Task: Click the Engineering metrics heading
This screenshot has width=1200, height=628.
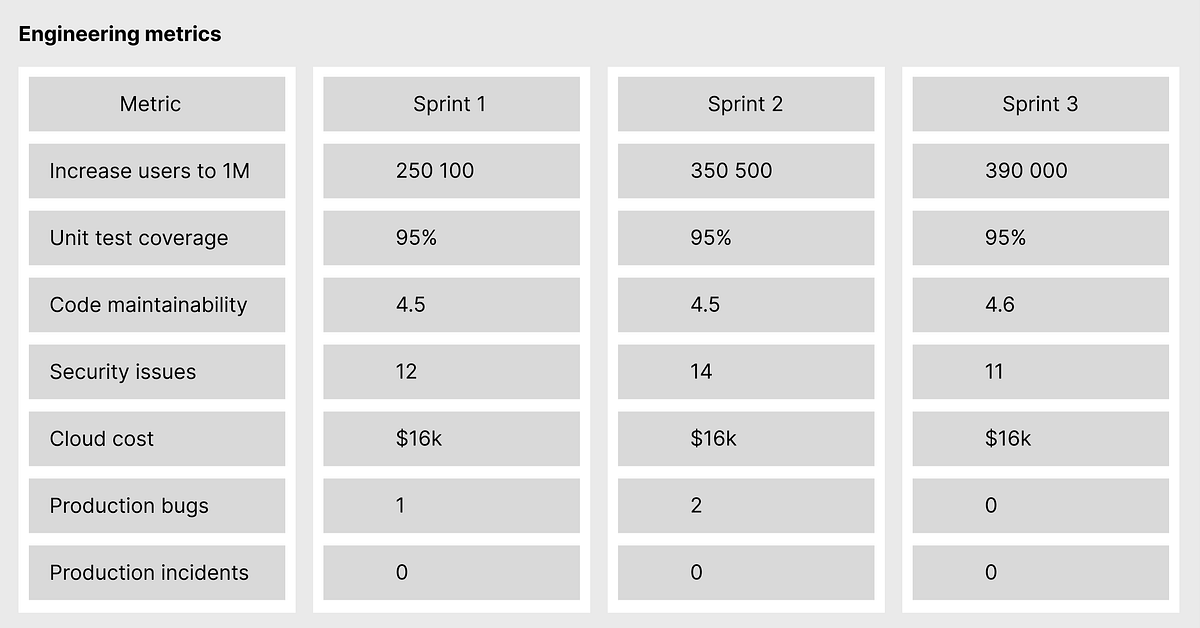Action: [120, 34]
